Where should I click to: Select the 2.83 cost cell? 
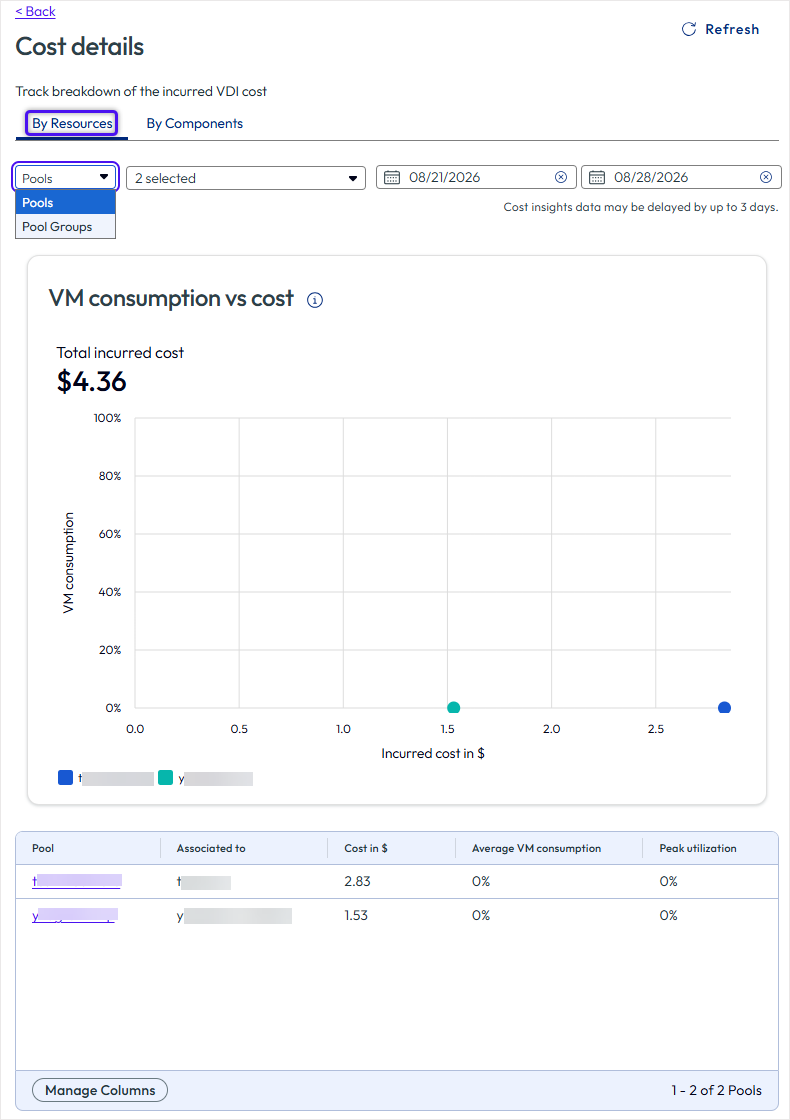tap(357, 881)
